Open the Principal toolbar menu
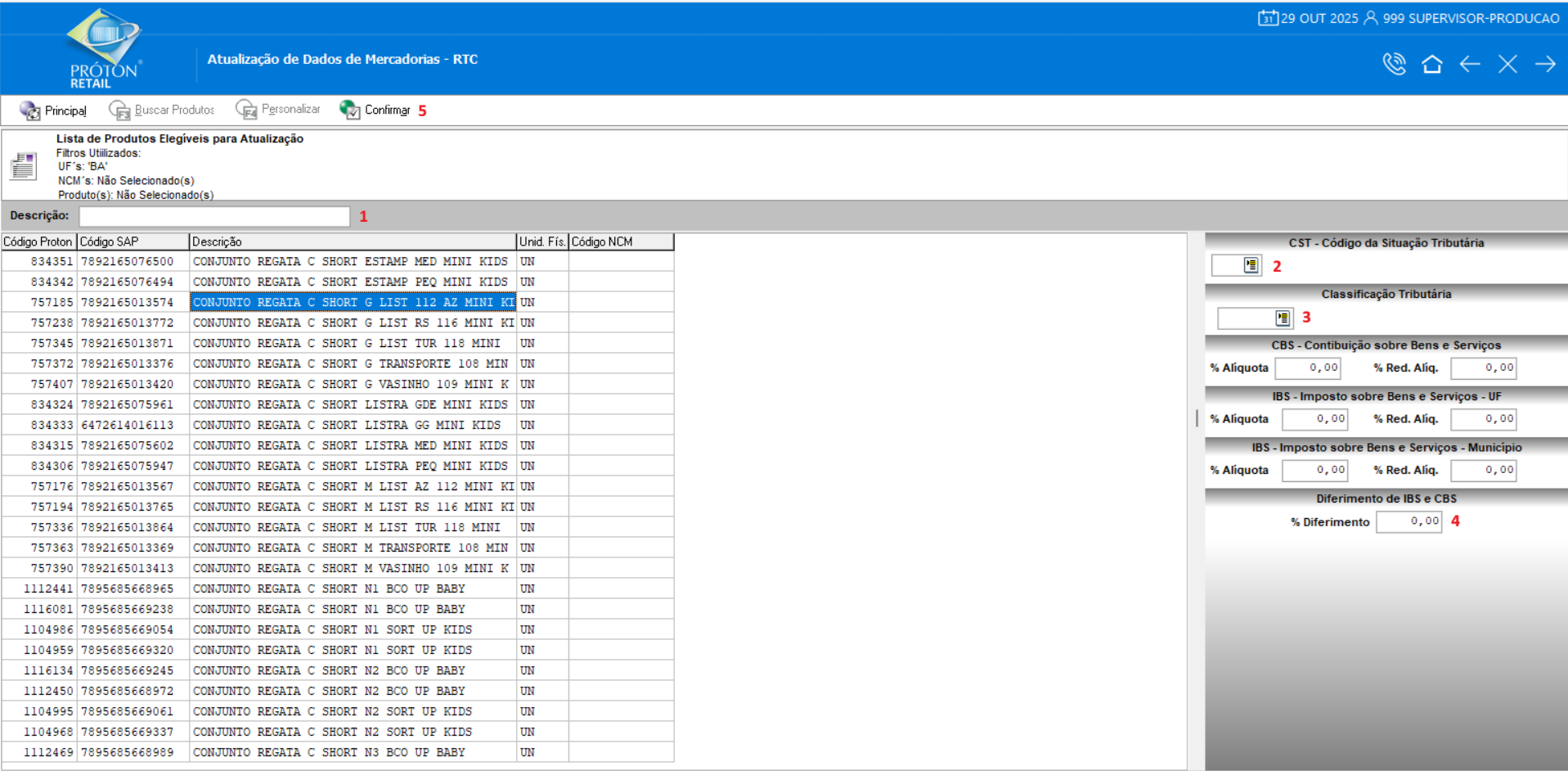 click(53, 110)
